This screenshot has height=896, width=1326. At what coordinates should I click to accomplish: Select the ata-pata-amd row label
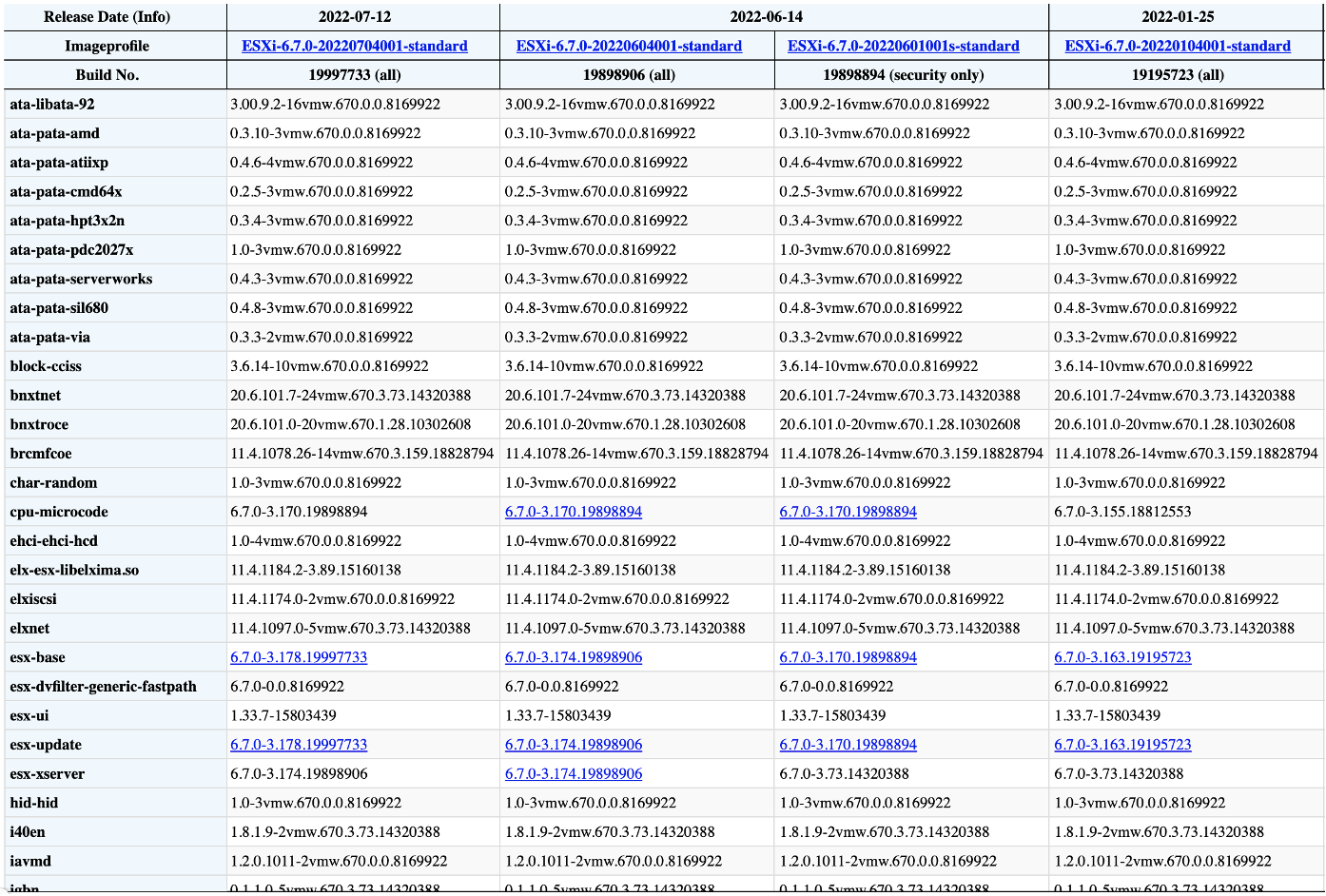[54, 133]
